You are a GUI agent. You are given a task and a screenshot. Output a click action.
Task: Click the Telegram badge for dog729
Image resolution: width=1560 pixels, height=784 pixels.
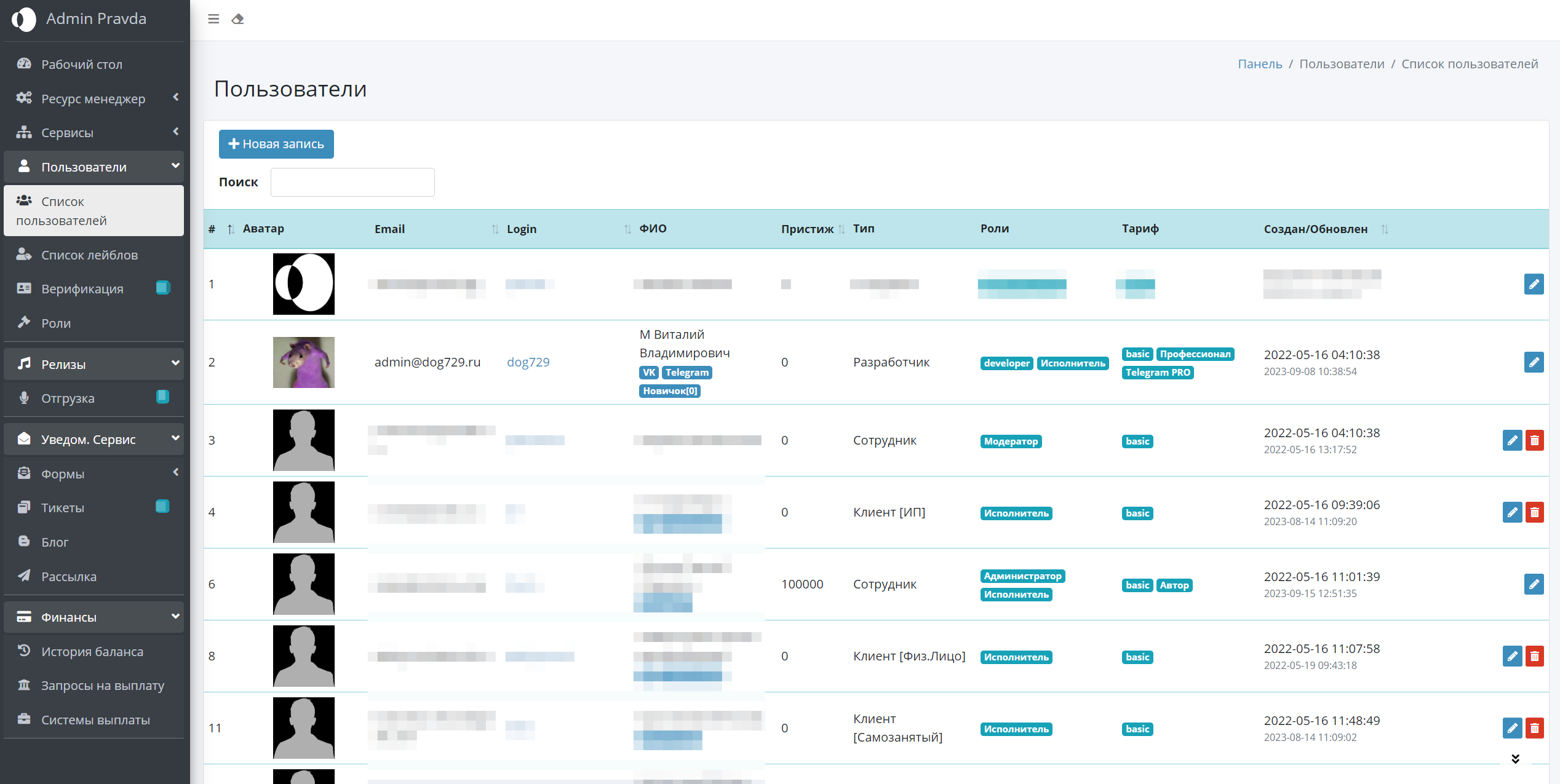tap(686, 373)
